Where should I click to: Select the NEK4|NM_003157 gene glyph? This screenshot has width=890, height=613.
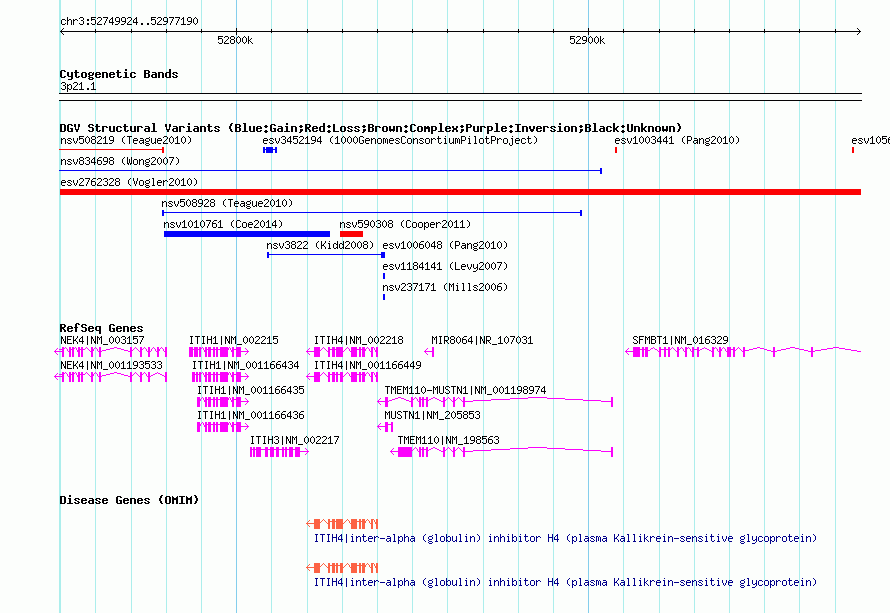point(111,352)
